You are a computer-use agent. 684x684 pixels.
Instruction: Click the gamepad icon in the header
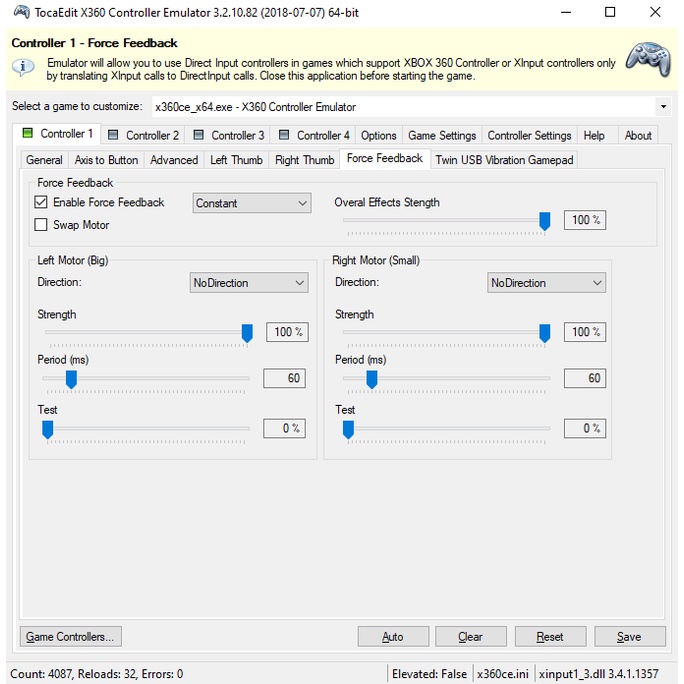pyautogui.click(x=648, y=59)
